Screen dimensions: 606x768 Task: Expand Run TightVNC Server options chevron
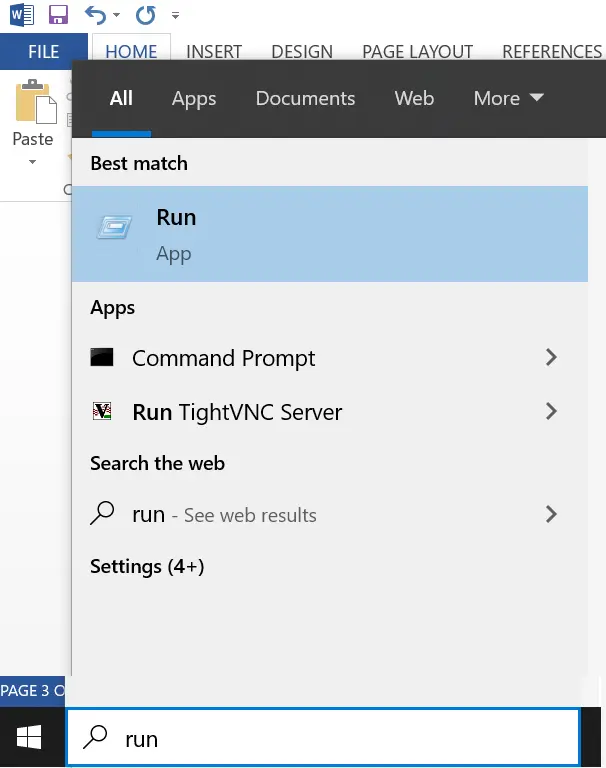point(551,411)
